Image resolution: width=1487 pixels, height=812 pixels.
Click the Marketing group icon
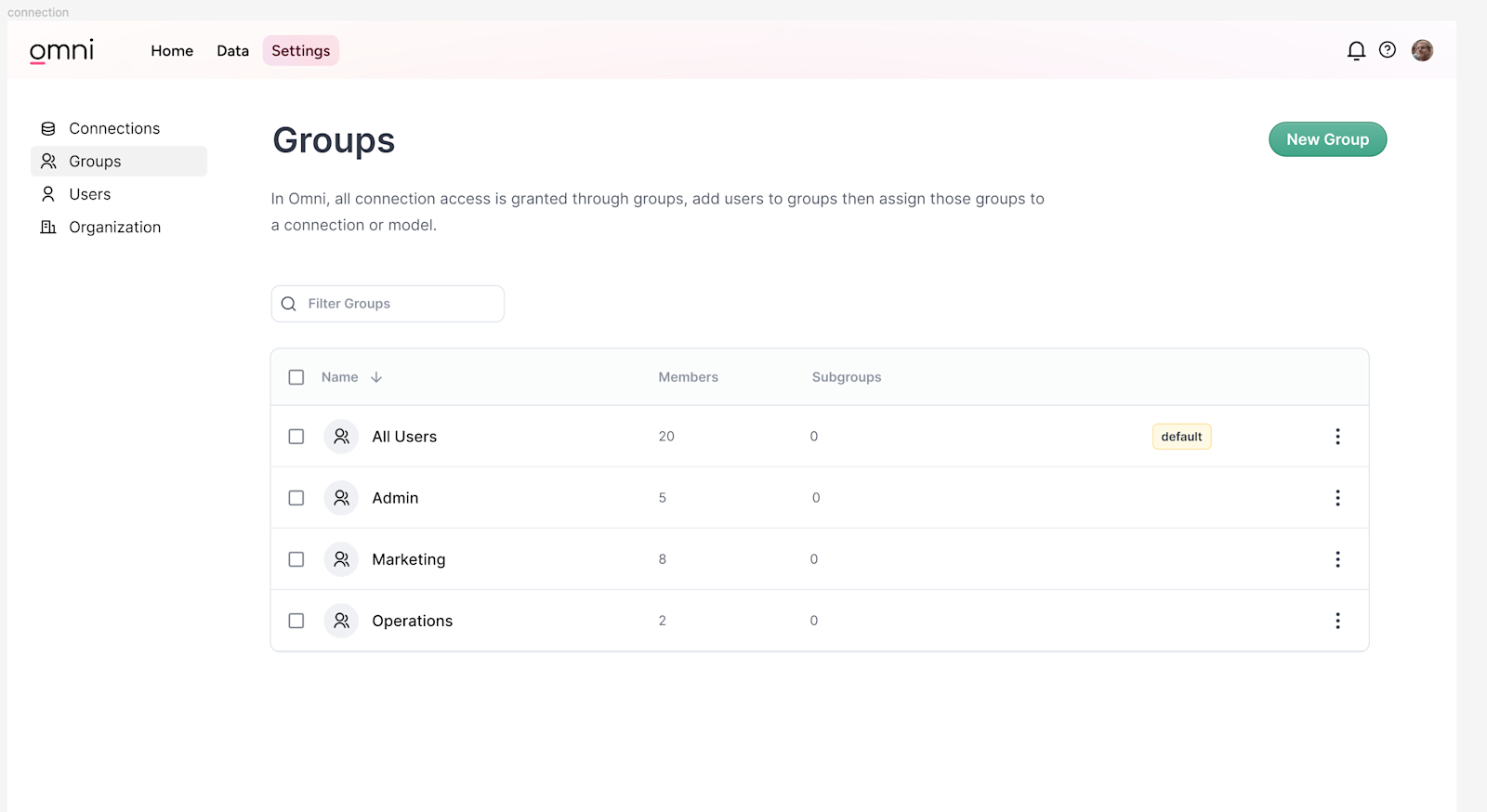341,559
